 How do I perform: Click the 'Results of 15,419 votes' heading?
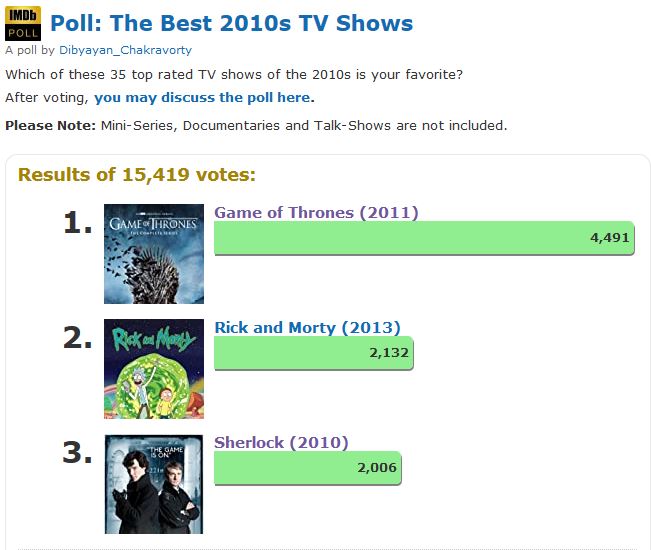coord(137,175)
